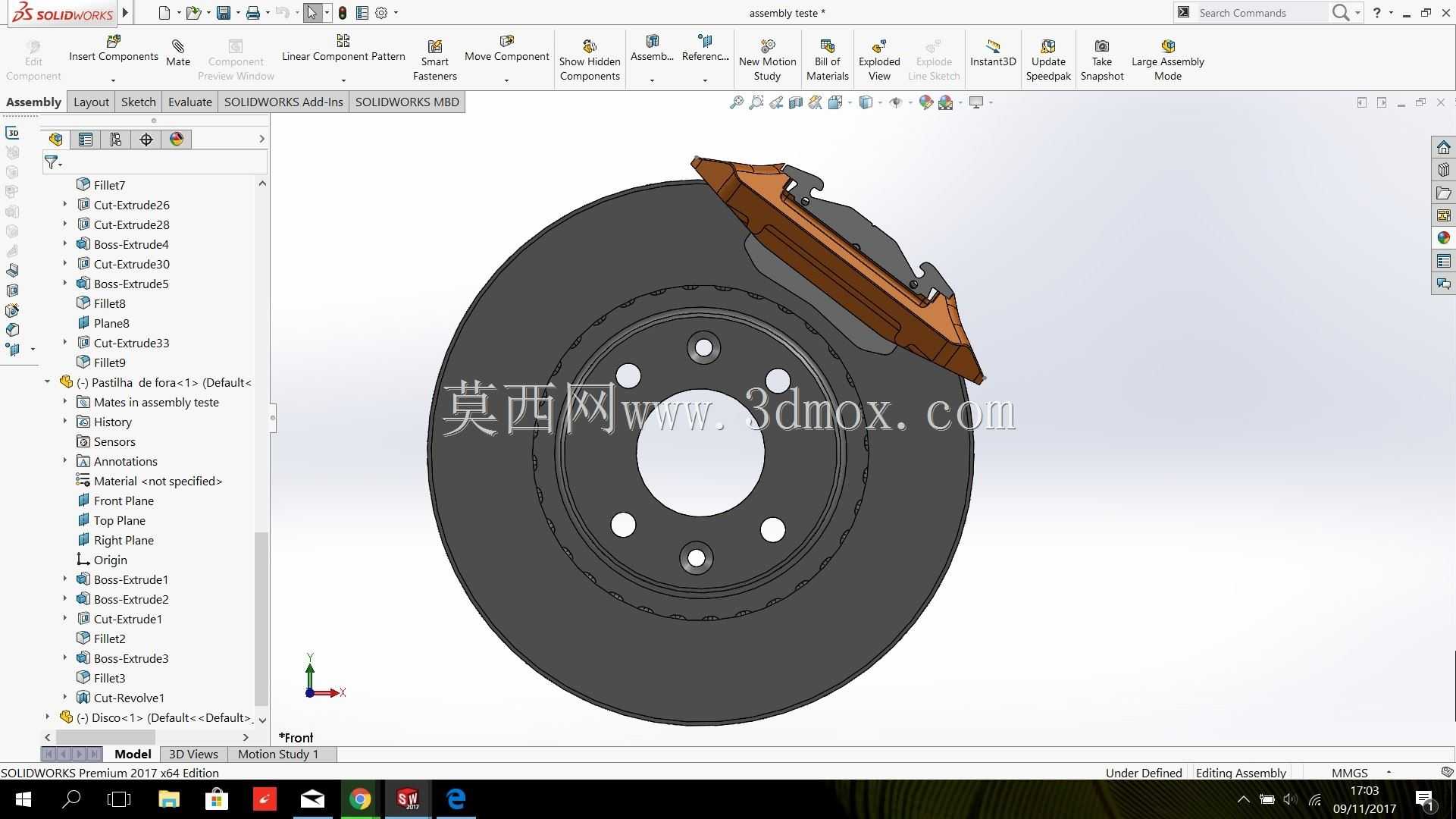The image size is (1456, 819).
Task: Click Smart Fasteners icon
Action: click(435, 47)
